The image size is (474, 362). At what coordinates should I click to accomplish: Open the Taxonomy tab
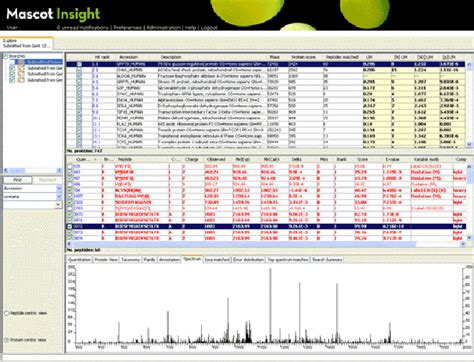pos(130,260)
